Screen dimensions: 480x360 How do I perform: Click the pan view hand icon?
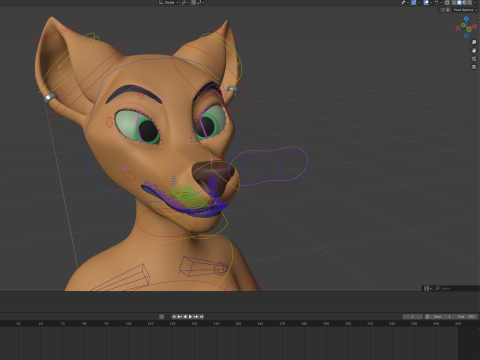click(x=474, y=51)
